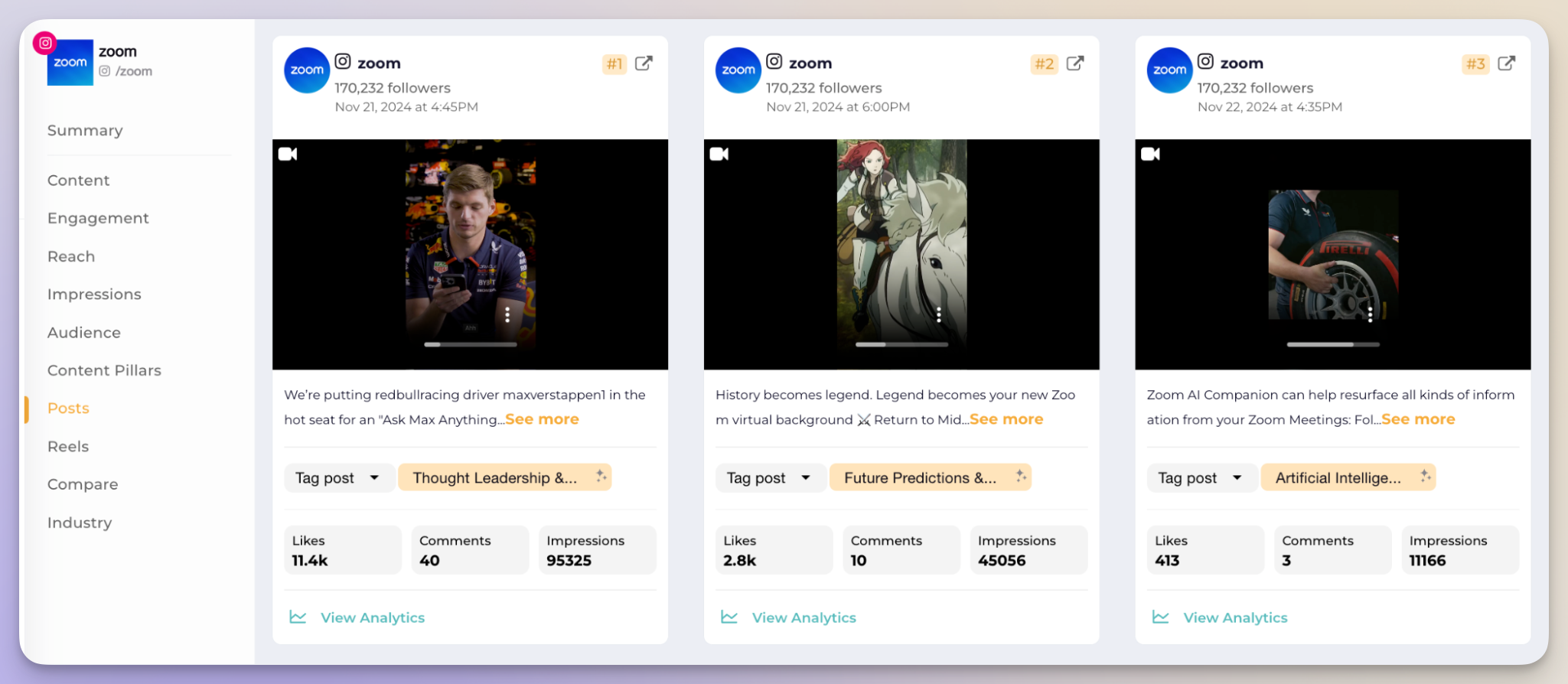Open three-dot menu on Max Verstappen video
The image size is (1568, 684).
(507, 314)
